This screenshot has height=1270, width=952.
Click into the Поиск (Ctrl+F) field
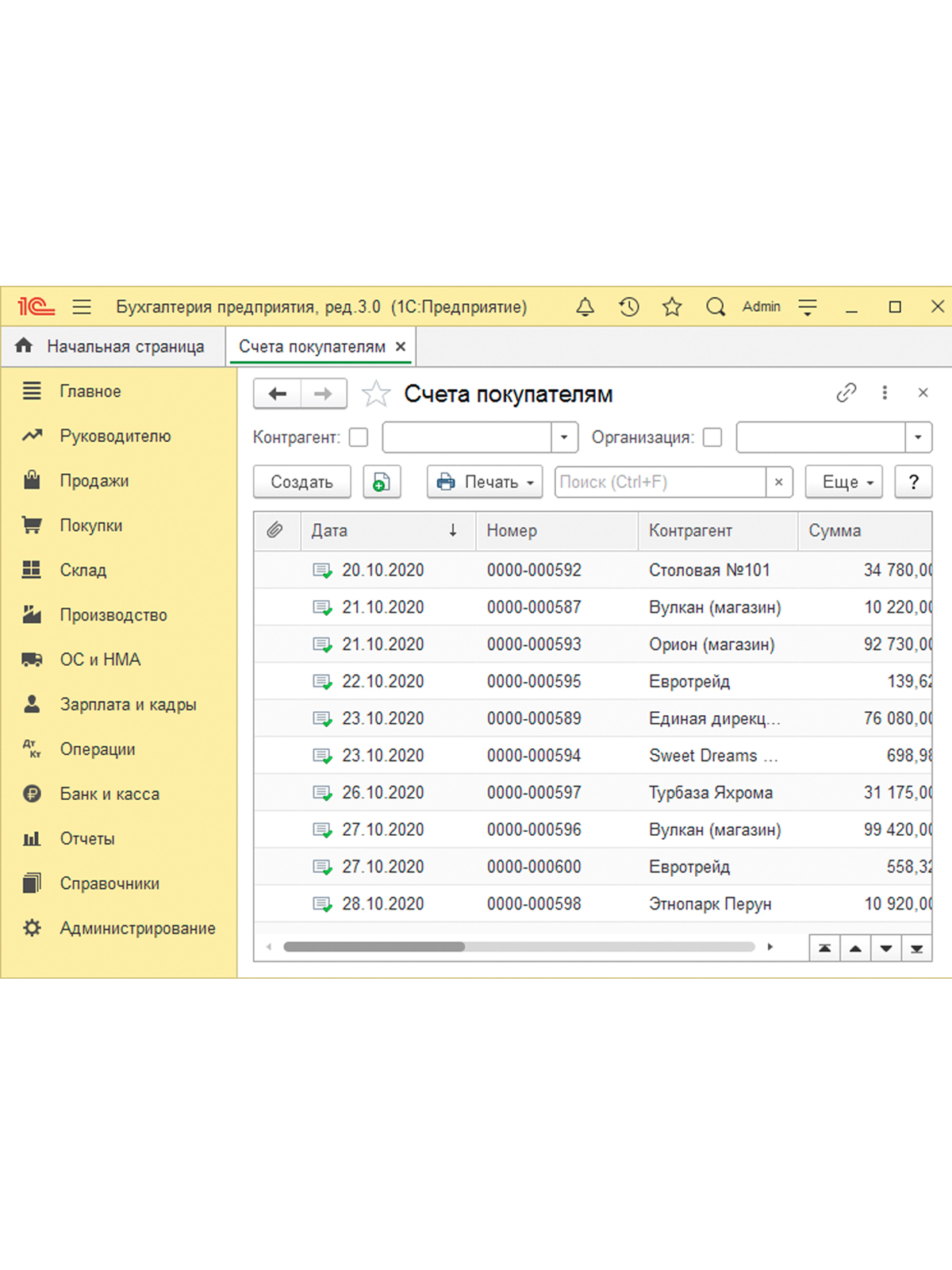[x=661, y=482]
